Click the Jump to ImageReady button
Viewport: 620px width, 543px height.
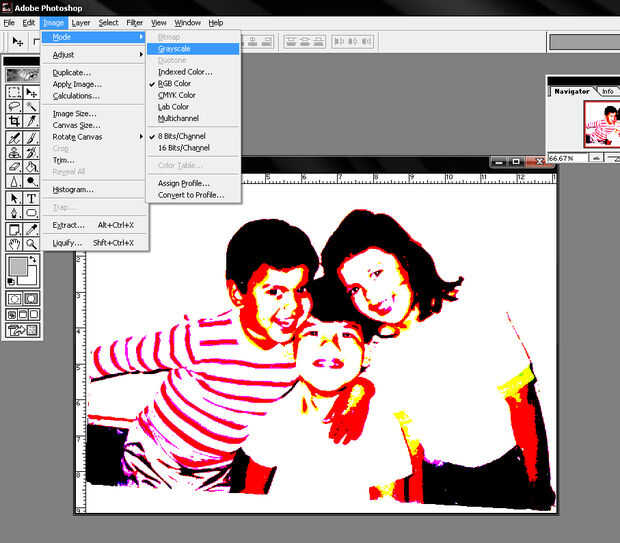pyautogui.click(x=23, y=330)
